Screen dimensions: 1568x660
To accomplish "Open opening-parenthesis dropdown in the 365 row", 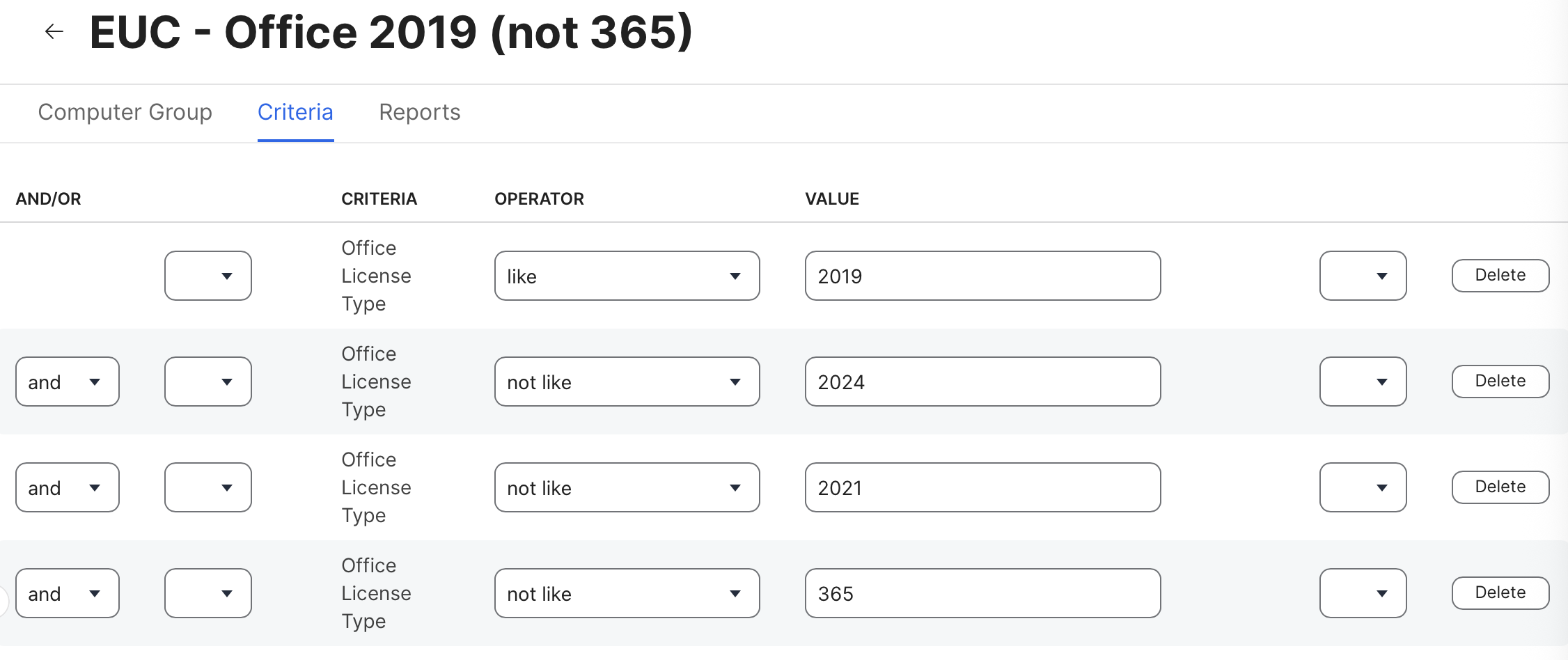I will point(208,593).
